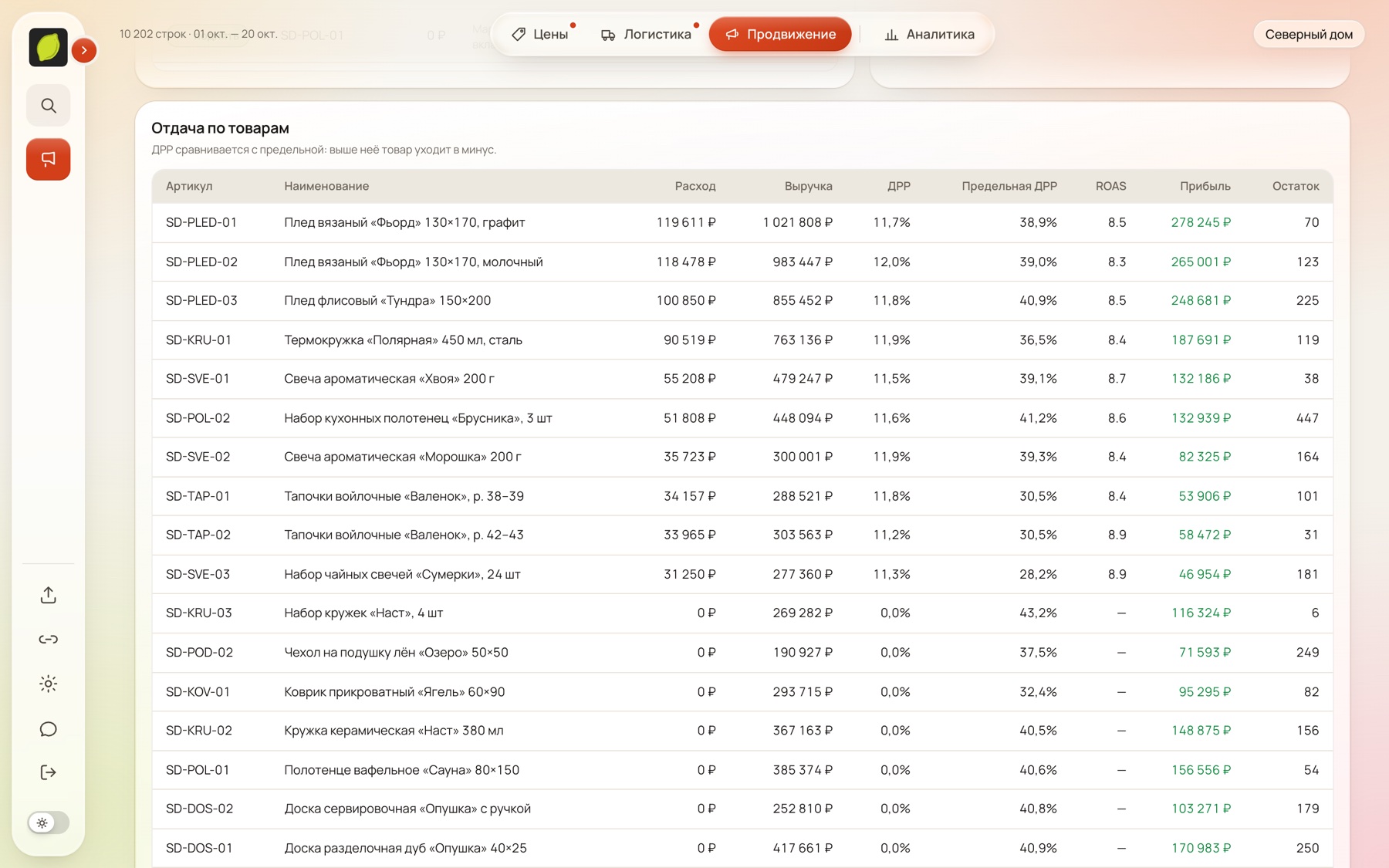The height and width of the screenshot is (868, 1389).
Task: Click the bar chart icon on Аналитика tab
Action: [891, 35]
